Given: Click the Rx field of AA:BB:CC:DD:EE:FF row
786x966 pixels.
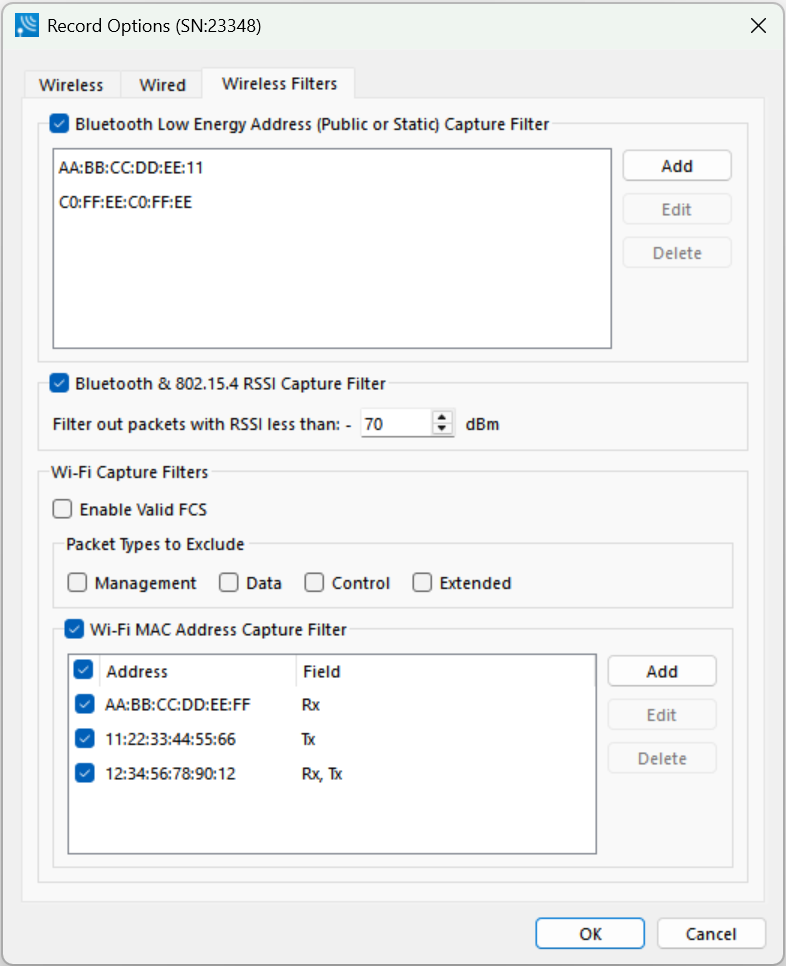Looking at the screenshot, I should pyautogui.click(x=311, y=705).
